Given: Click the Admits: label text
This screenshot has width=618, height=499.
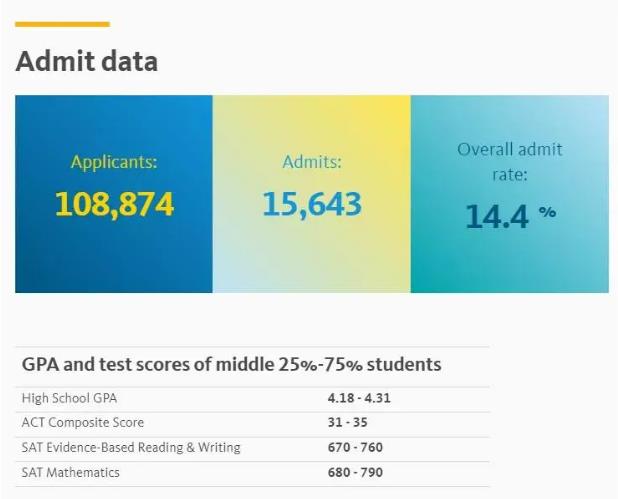Looking at the screenshot, I should coord(312,162).
